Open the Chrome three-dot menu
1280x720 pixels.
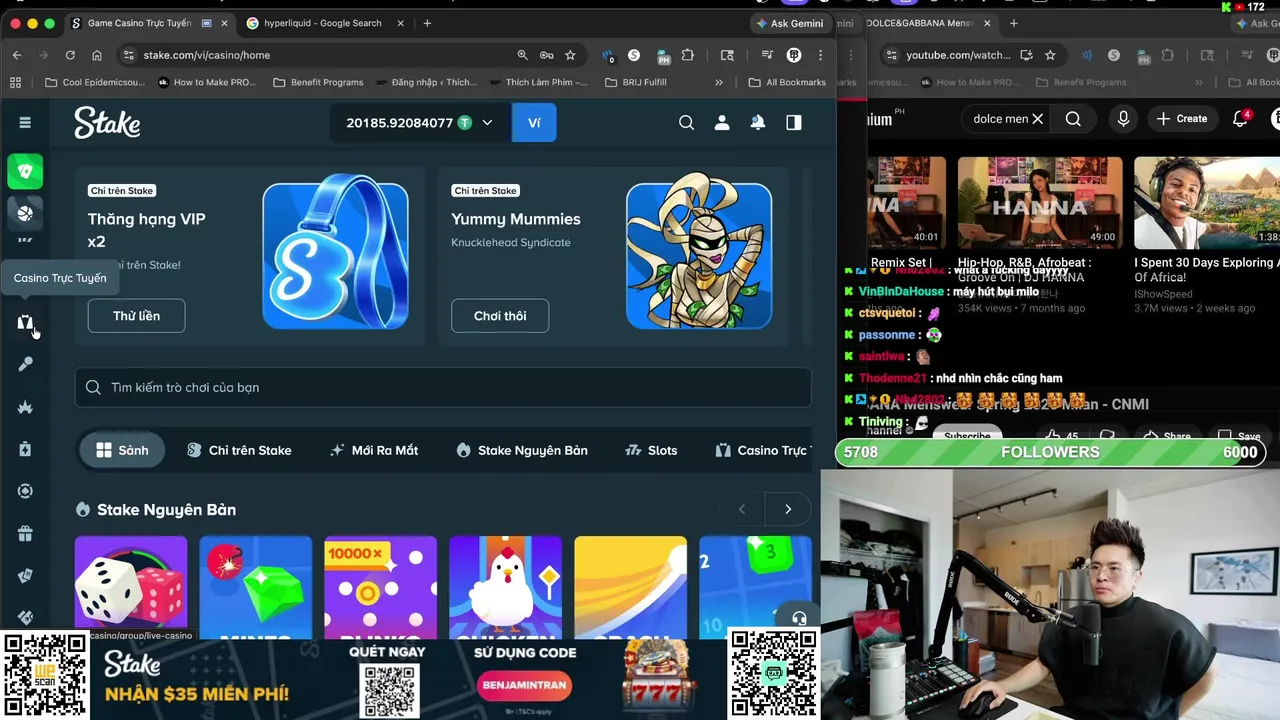tap(821, 55)
